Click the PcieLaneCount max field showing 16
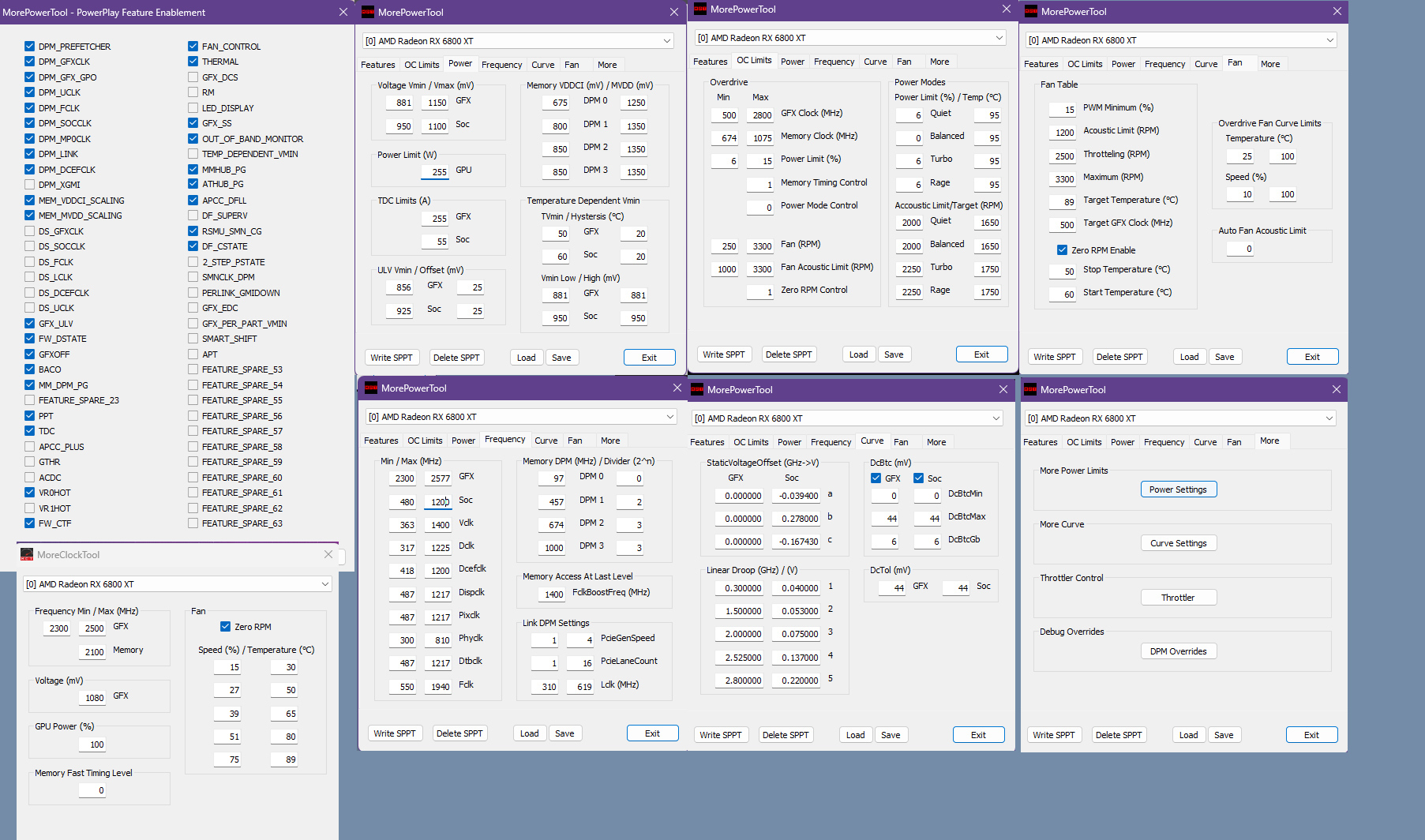The image size is (1425, 840). coord(580,663)
